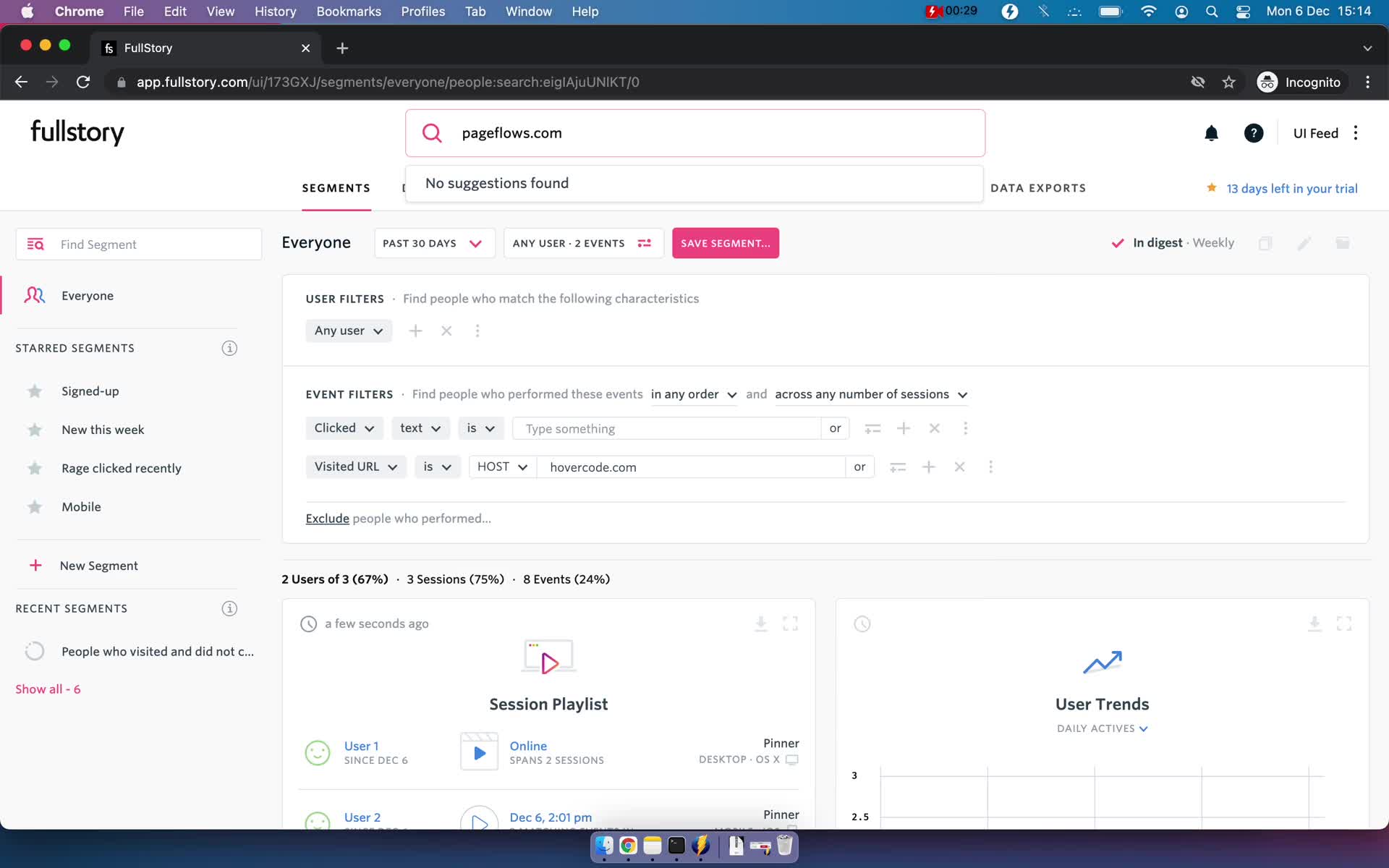1389x868 pixels.
Task: Open more options for Any user filter
Action: point(477,331)
